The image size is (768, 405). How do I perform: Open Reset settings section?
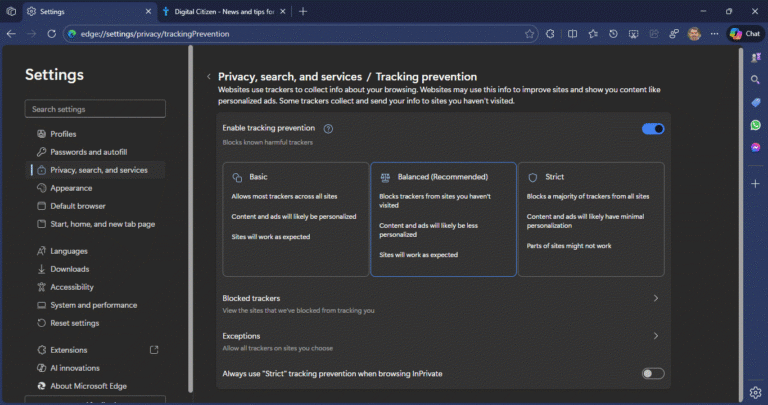click(96, 323)
